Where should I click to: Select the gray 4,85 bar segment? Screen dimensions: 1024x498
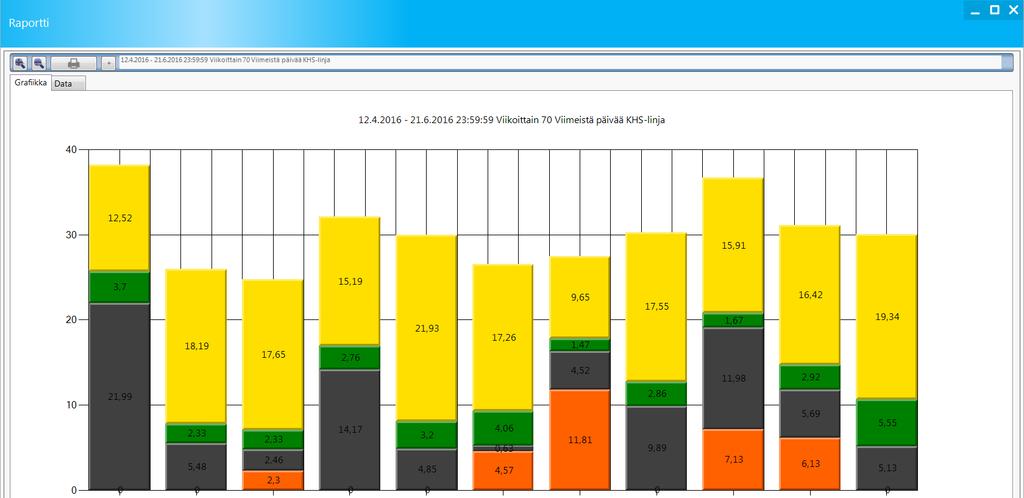pyautogui.click(x=426, y=469)
